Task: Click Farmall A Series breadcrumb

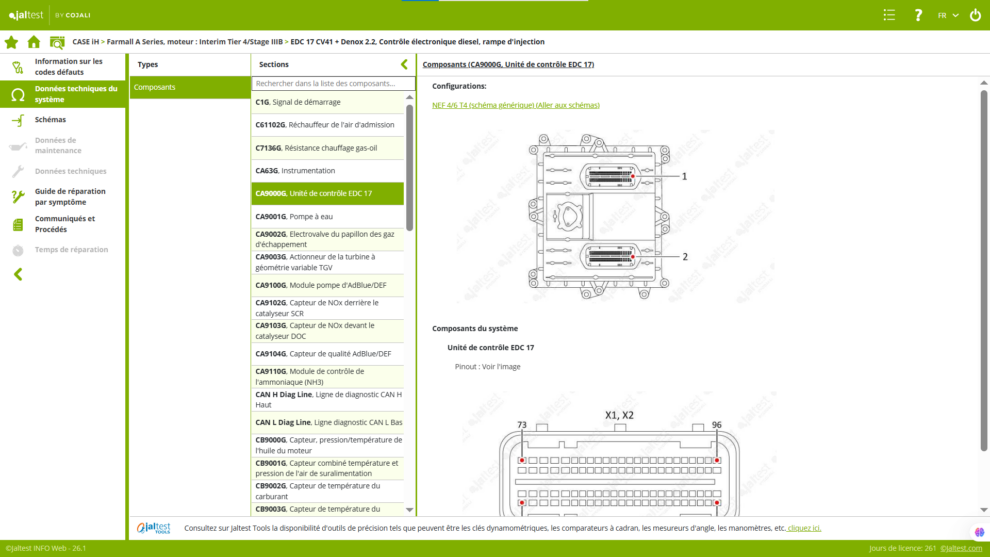Action: (x=195, y=42)
